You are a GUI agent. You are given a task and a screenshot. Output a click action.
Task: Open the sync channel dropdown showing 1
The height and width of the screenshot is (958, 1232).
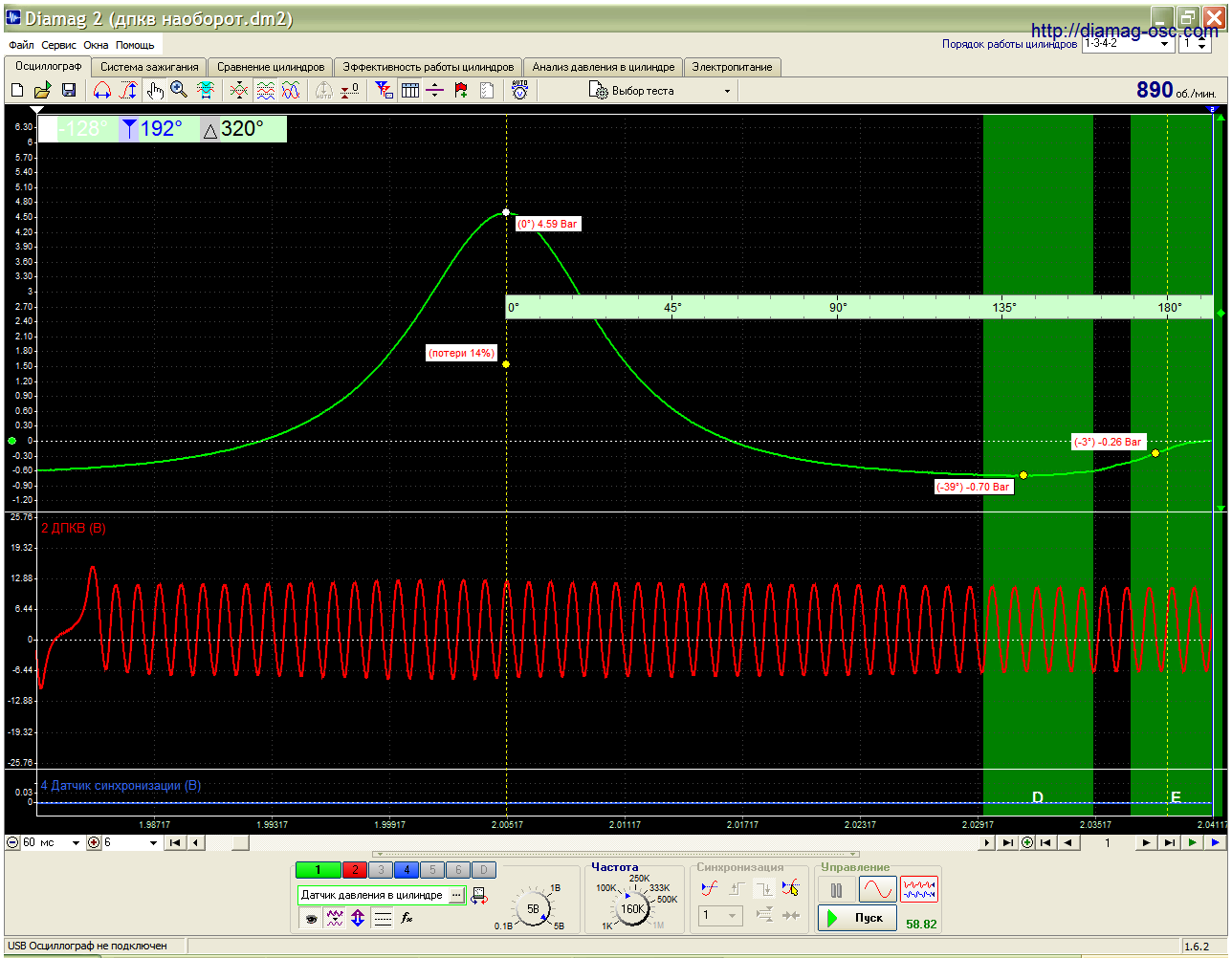pyautogui.click(x=719, y=916)
